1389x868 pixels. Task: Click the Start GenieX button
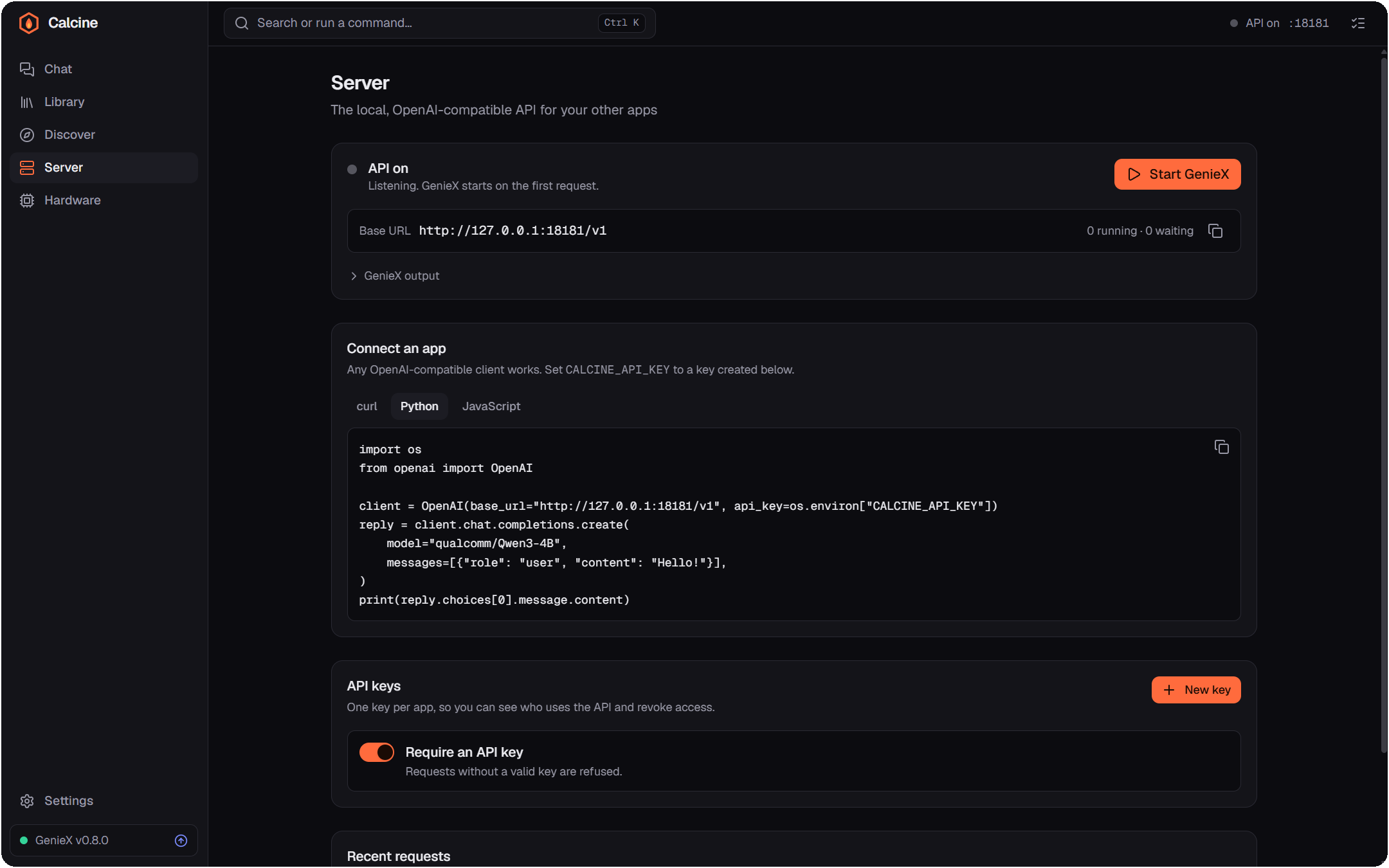[1177, 174]
